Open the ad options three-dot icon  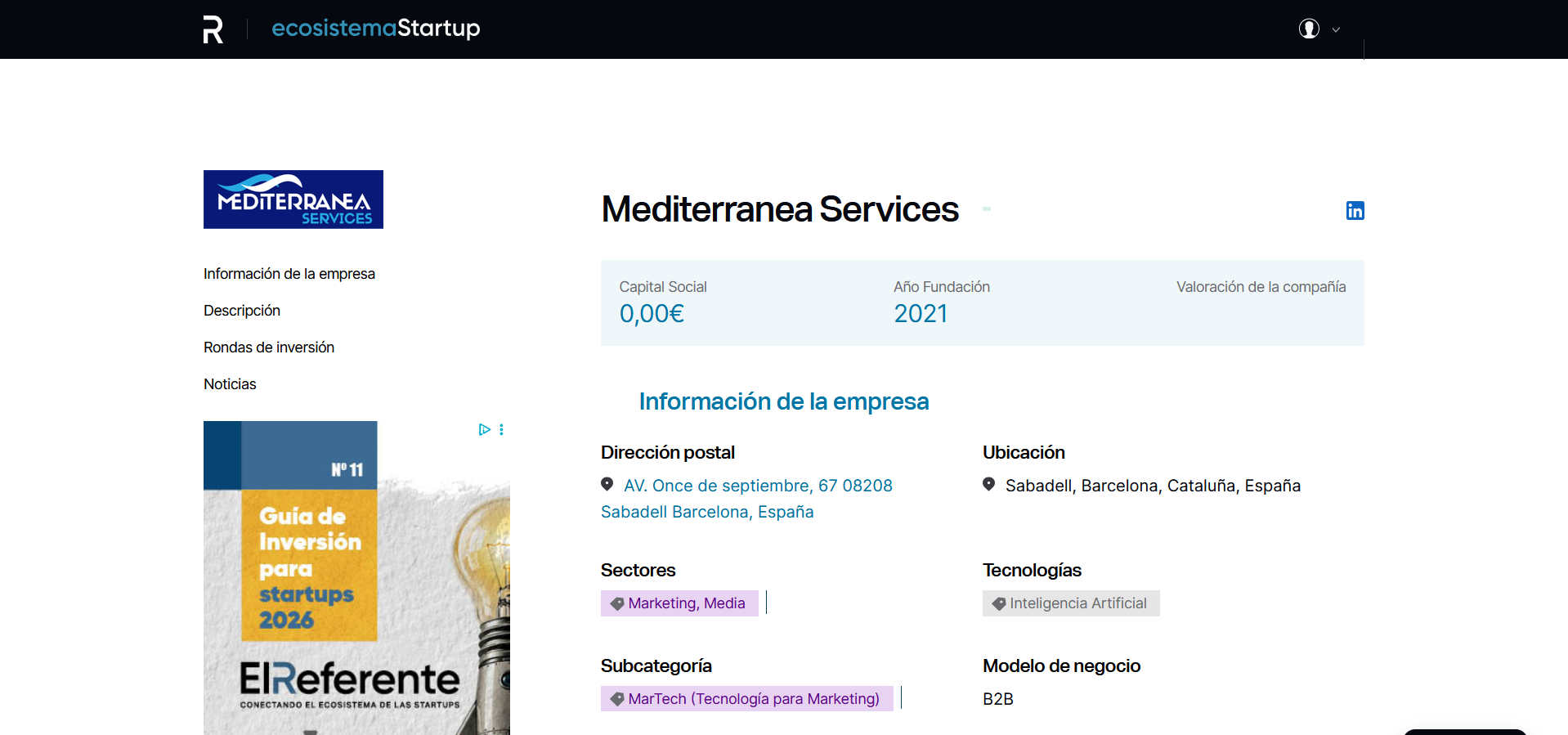point(501,429)
